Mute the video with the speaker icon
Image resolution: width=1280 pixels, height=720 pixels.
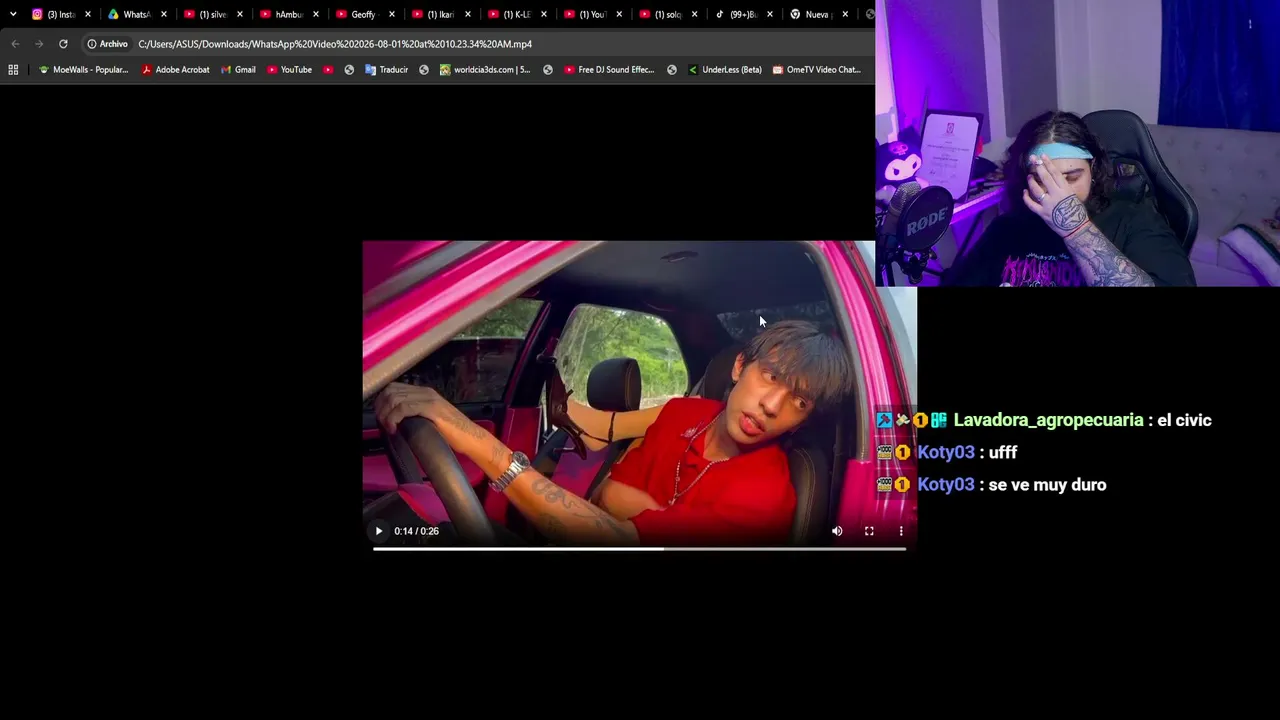click(x=837, y=531)
